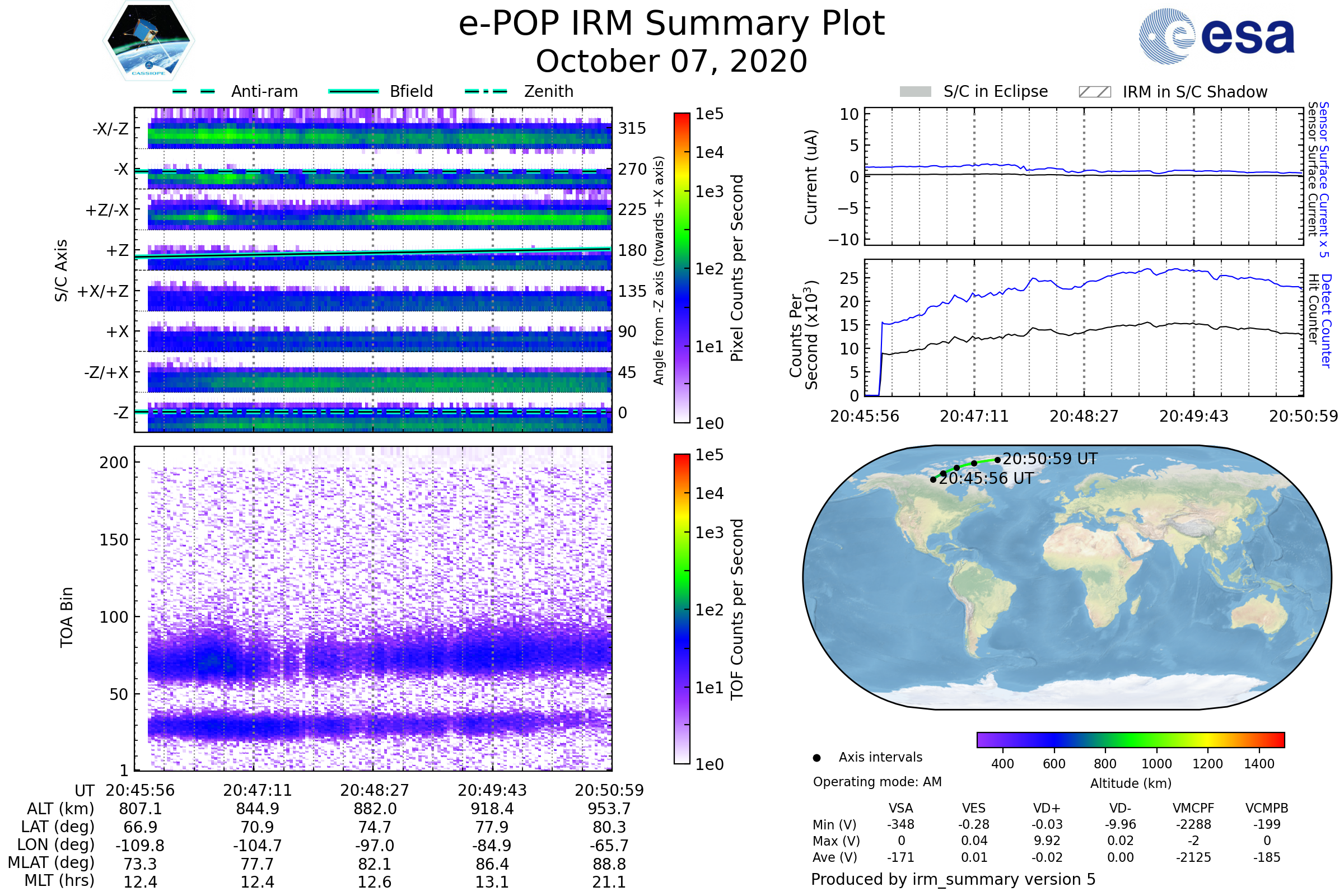Click the Produced by irm_summary version 5 text
This screenshot has height=896, width=1344.
tap(953, 879)
